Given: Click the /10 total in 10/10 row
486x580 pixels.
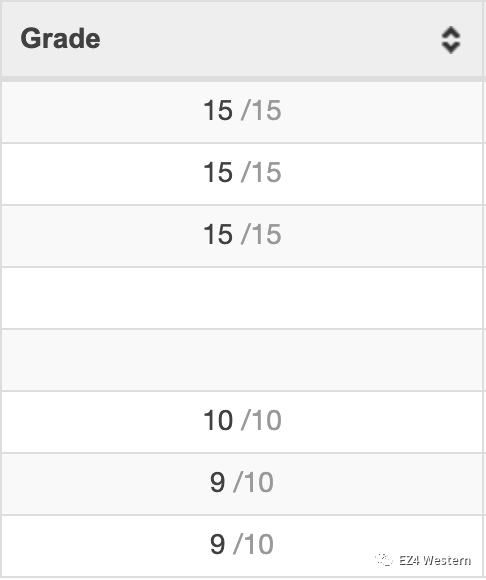Looking at the screenshot, I should tap(261, 420).
